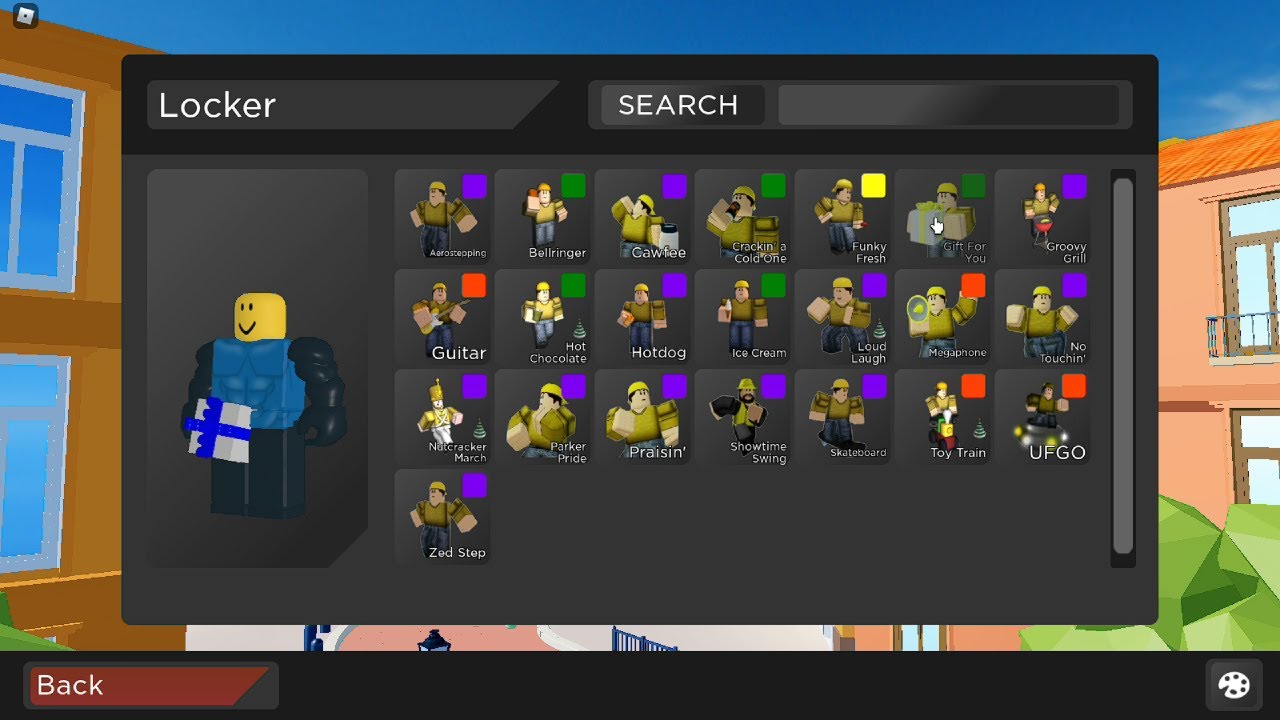1280x720 pixels.
Task: Pick the Guitar emote
Action: (443, 317)
